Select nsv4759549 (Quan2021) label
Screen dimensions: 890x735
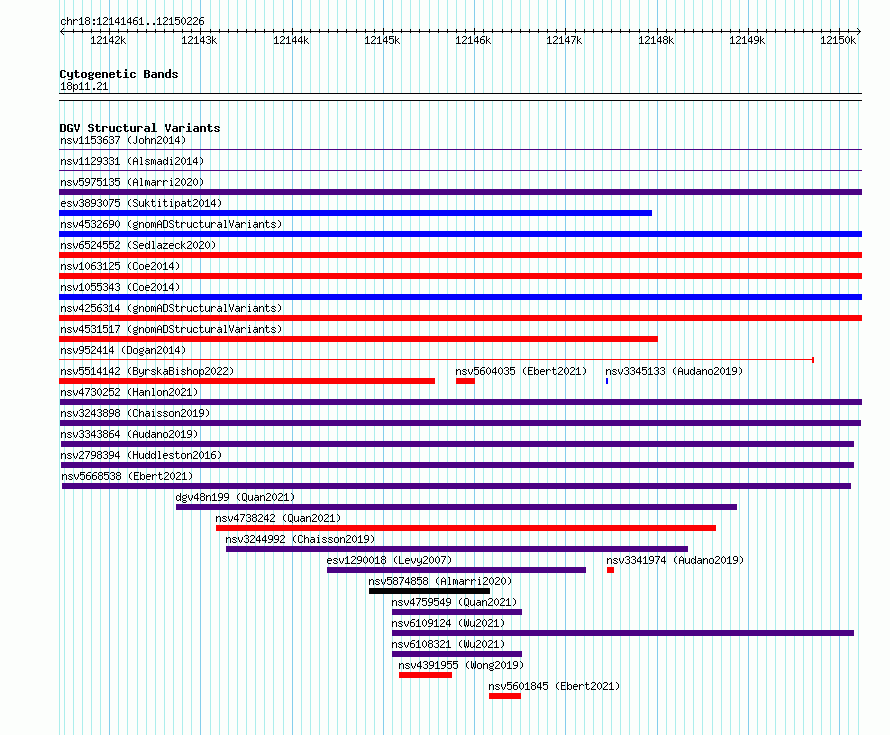click(x=454, y=602)
